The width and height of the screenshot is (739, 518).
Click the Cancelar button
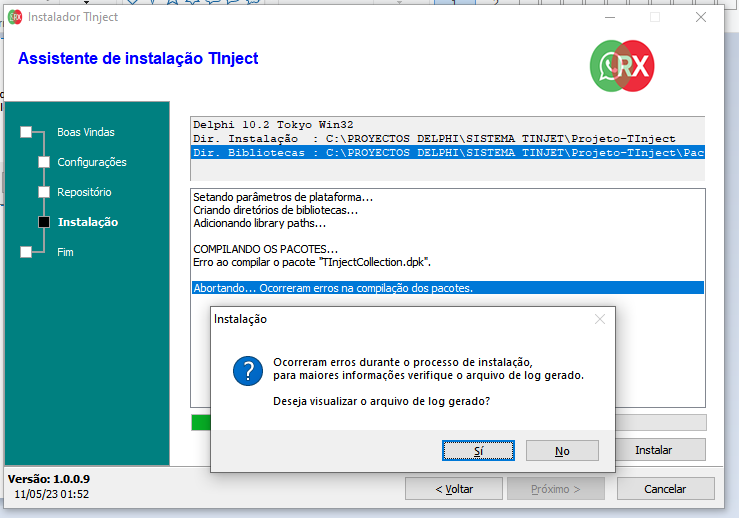(665, 489)
